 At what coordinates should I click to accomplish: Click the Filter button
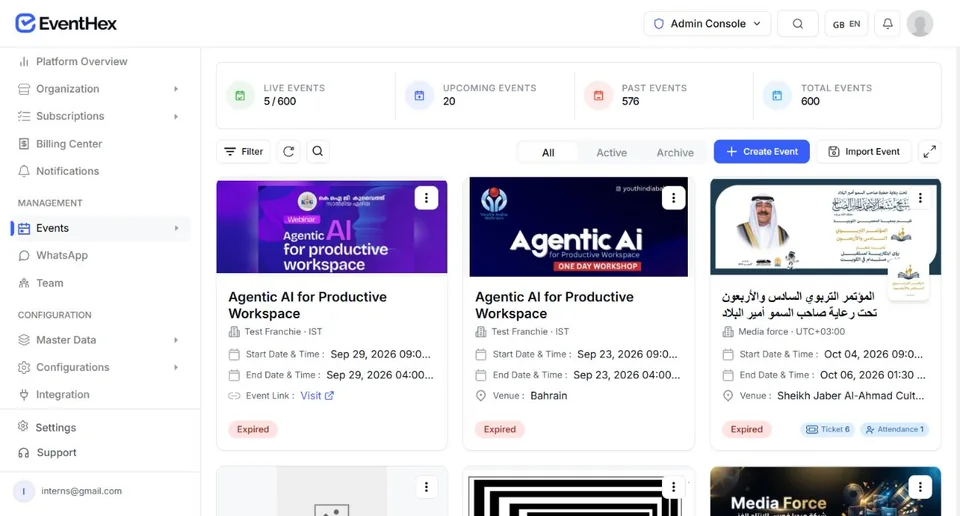(243, 151)
